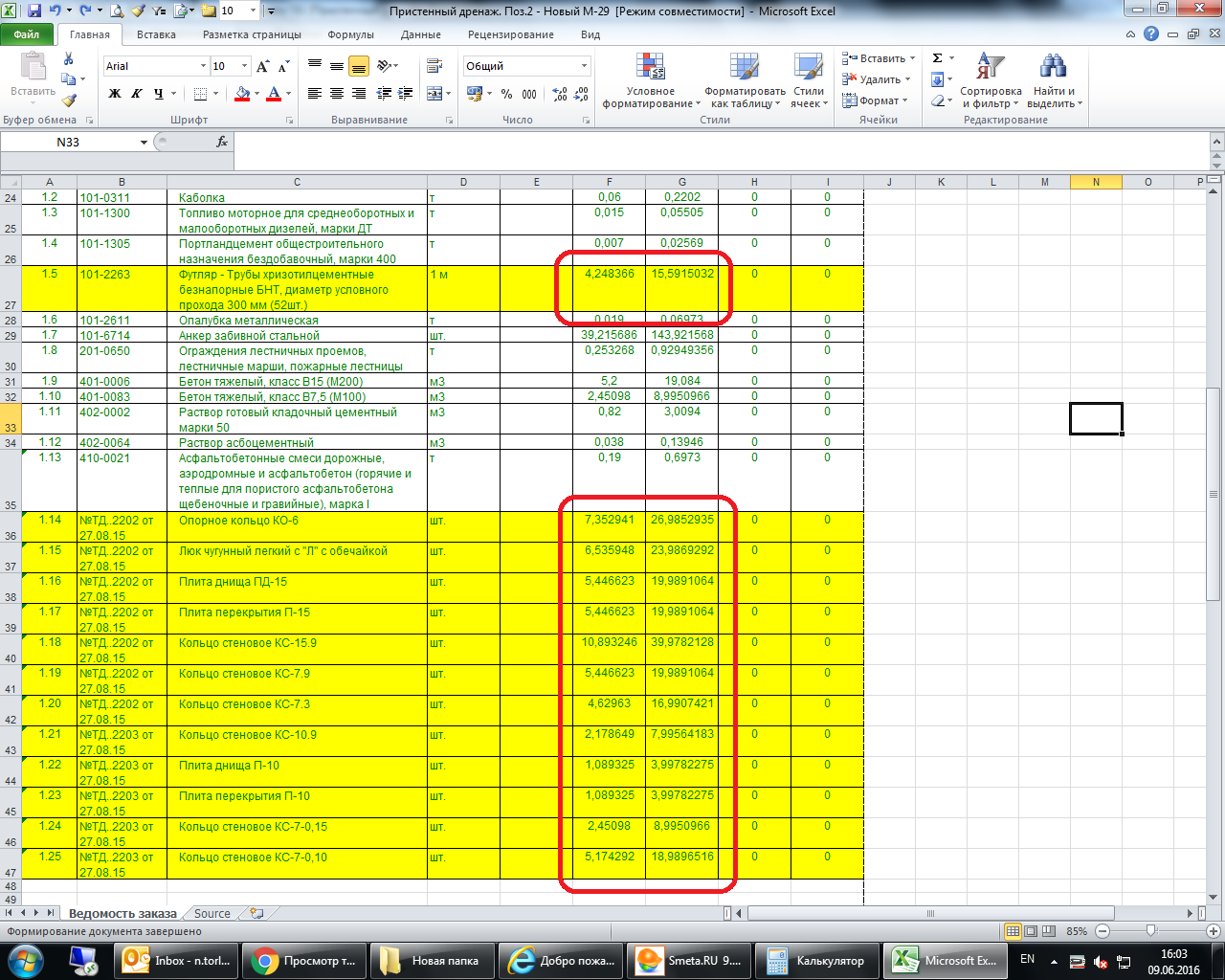Open merge and center dropdown arrow

448,94
